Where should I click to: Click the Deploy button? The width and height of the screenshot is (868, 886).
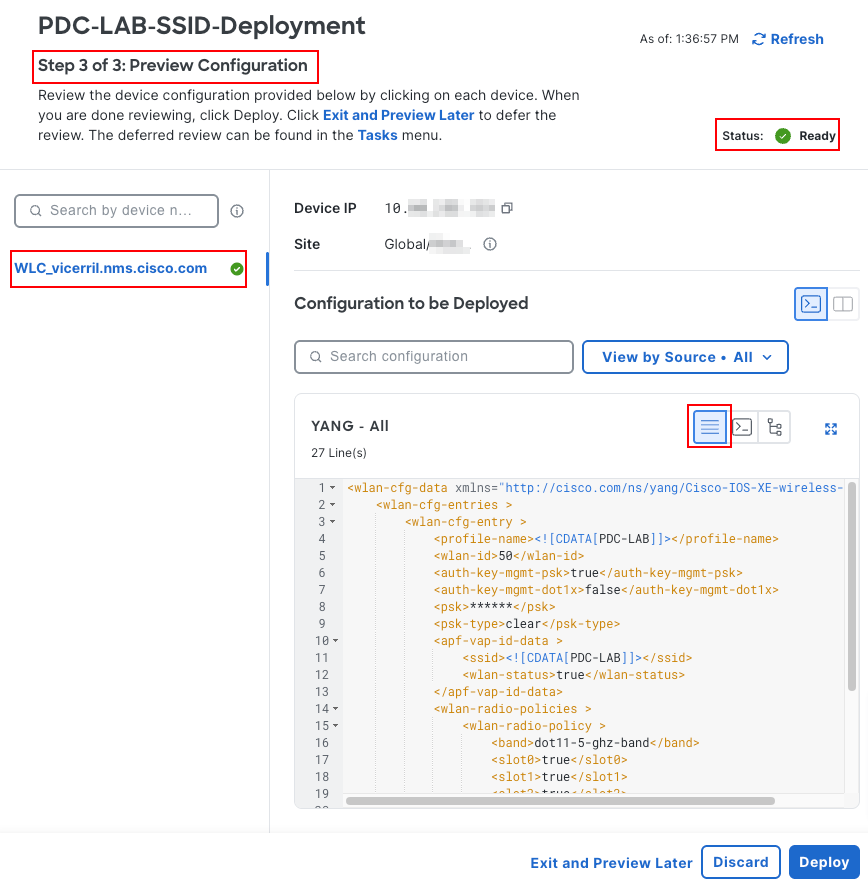(824, 862)
